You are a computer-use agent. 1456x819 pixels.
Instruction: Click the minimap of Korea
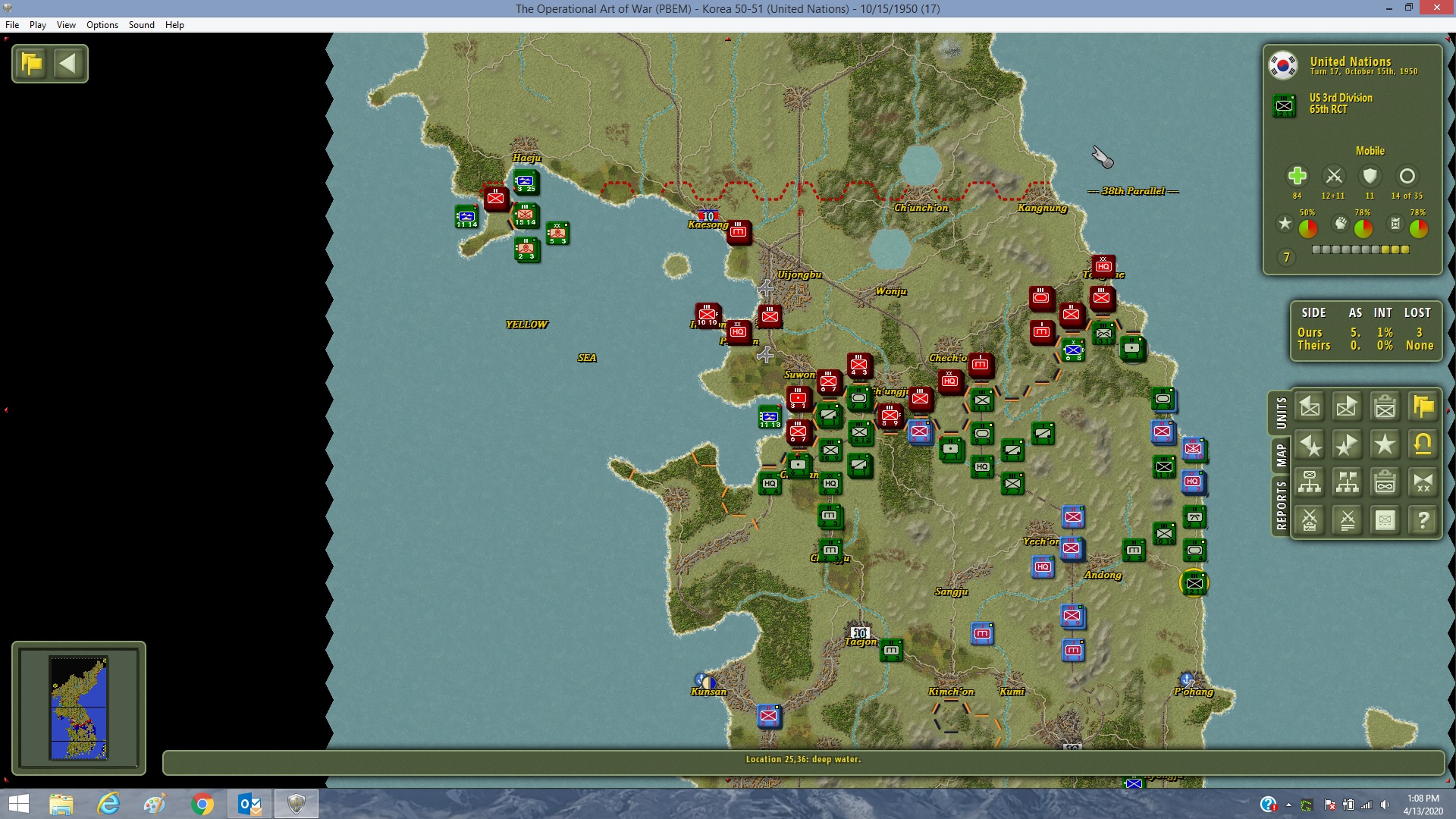[x=79, y=708]
